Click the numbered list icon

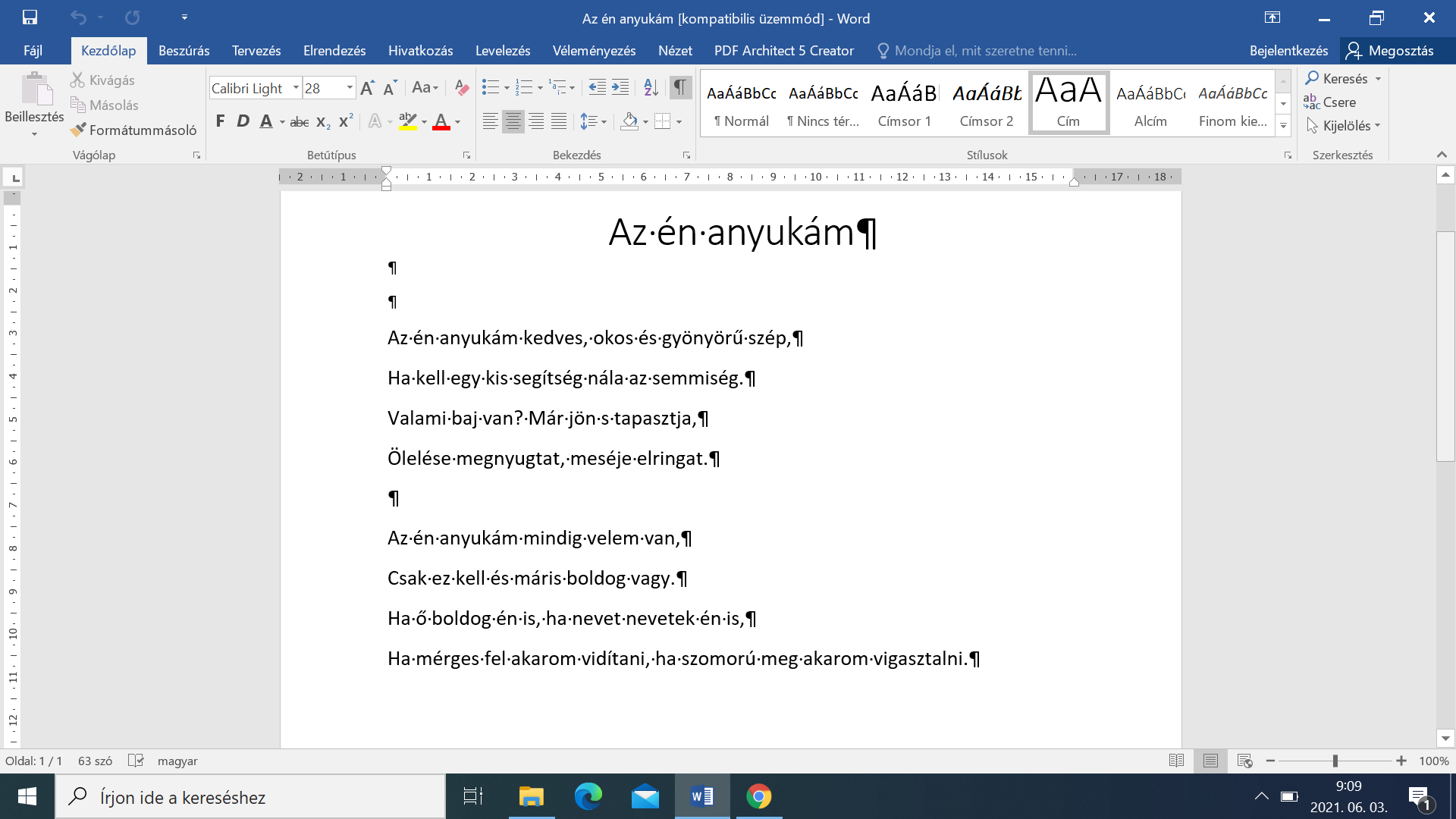[x=524, y=88]
